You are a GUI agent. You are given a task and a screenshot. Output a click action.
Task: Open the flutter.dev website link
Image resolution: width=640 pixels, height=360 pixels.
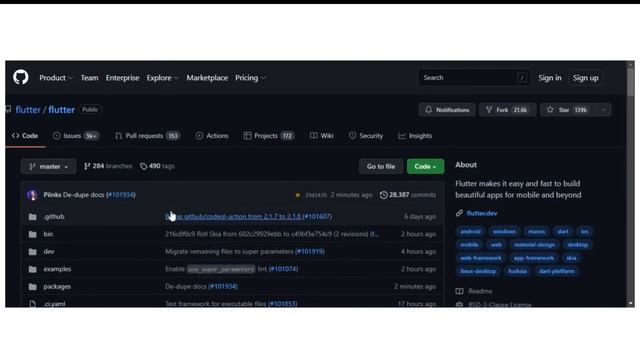click(482, 213)
